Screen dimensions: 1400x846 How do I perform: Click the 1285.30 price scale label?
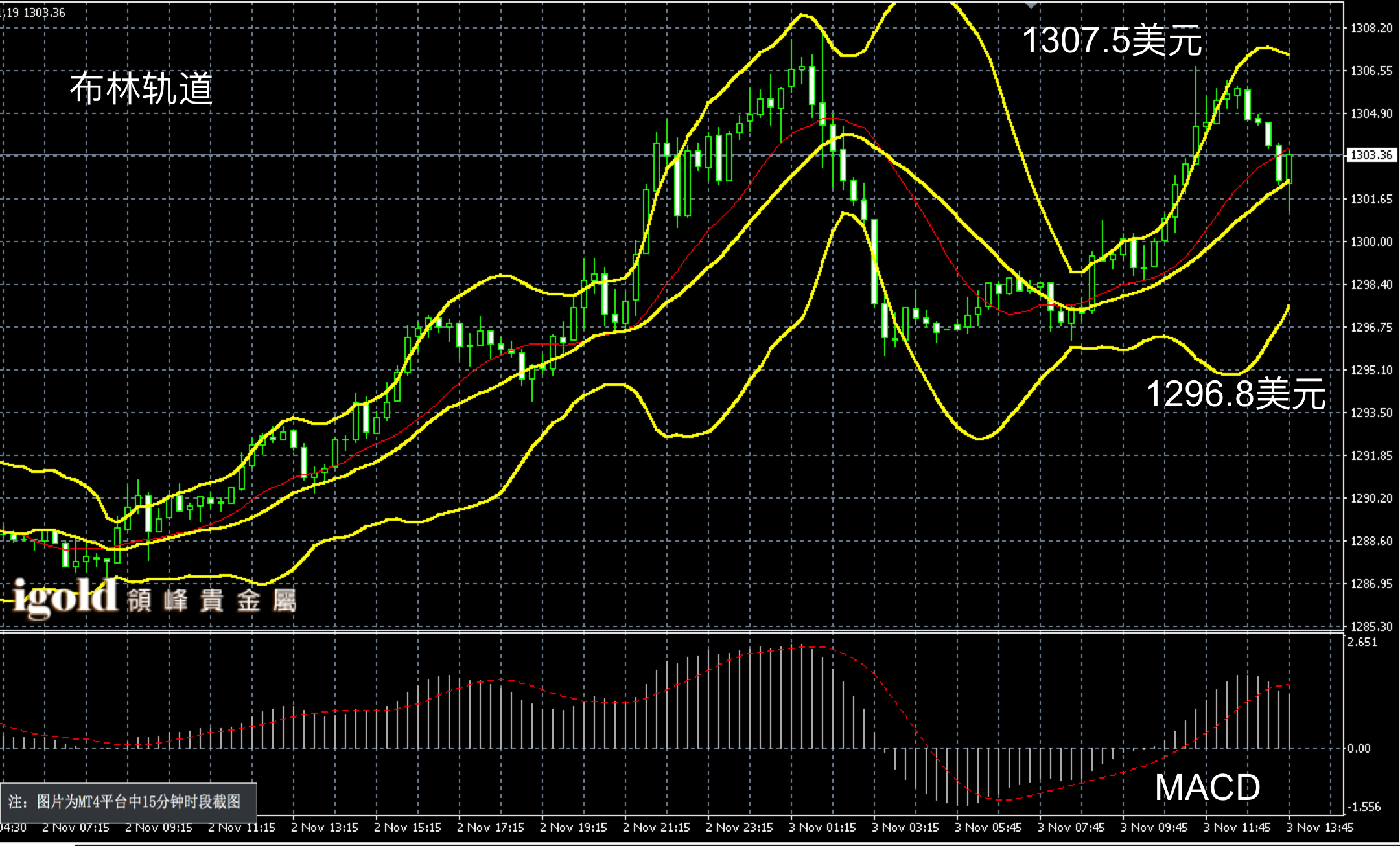pyautogui.click(x=1371, y=626)
